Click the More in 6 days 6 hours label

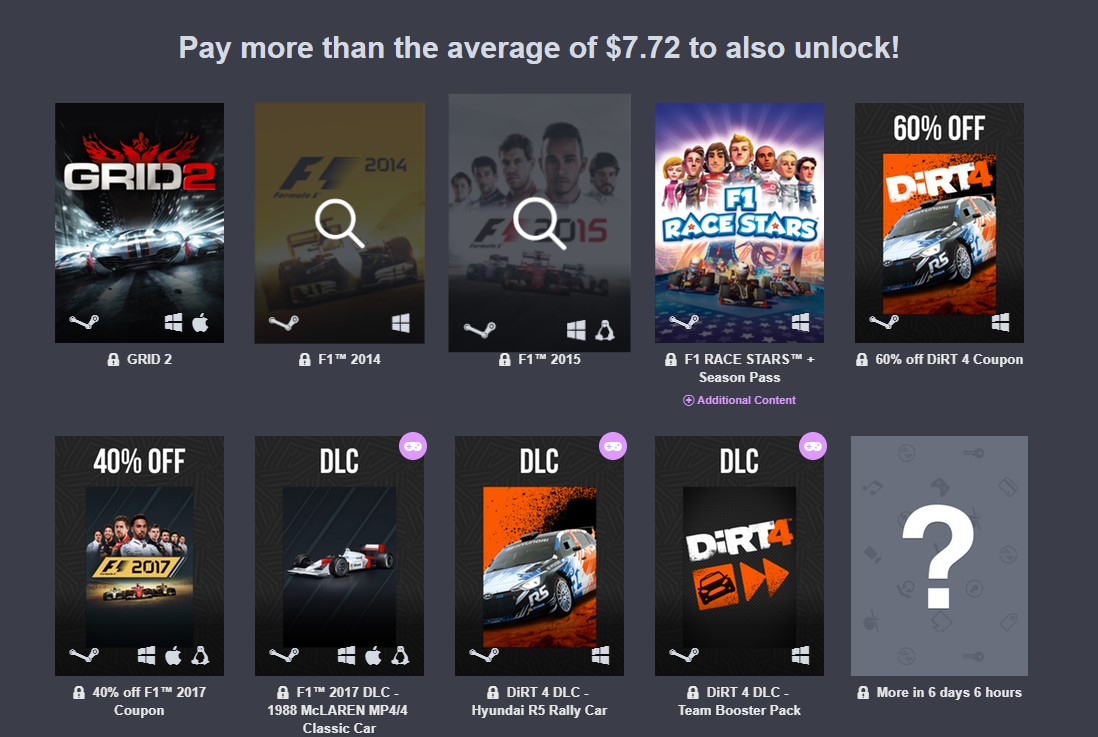point(949,692)
